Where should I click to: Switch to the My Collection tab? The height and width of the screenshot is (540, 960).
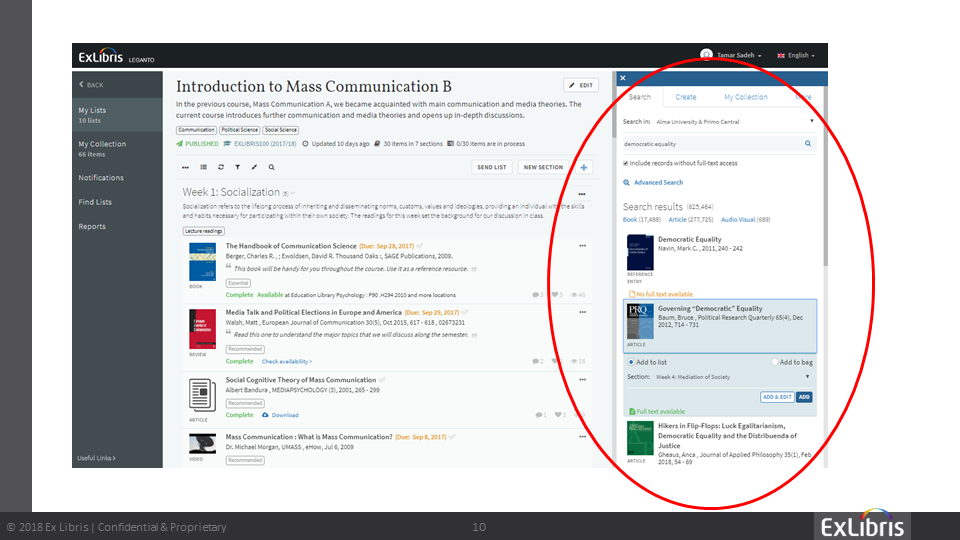[x=746, y=97]
